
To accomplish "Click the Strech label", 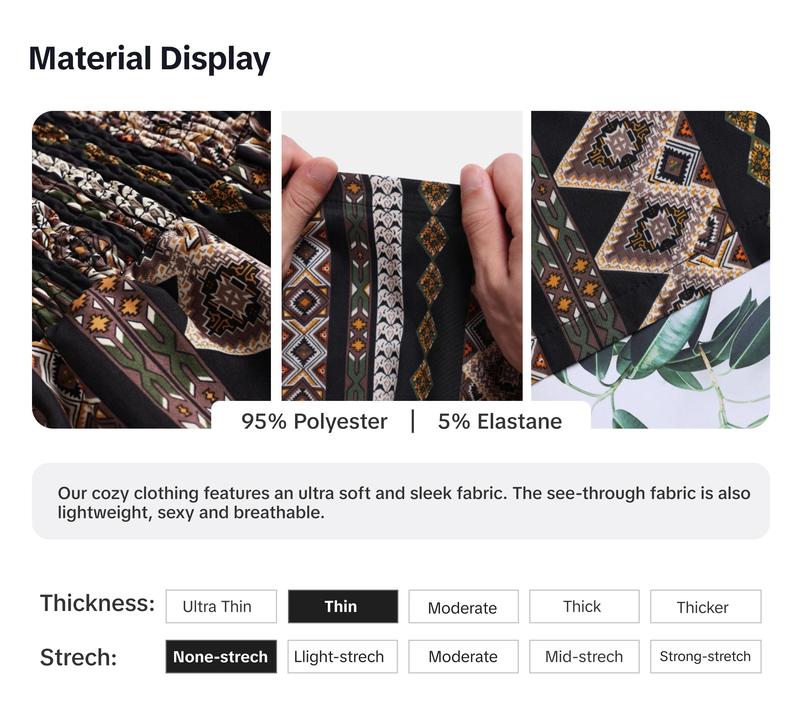I will (x=79, y=657).
